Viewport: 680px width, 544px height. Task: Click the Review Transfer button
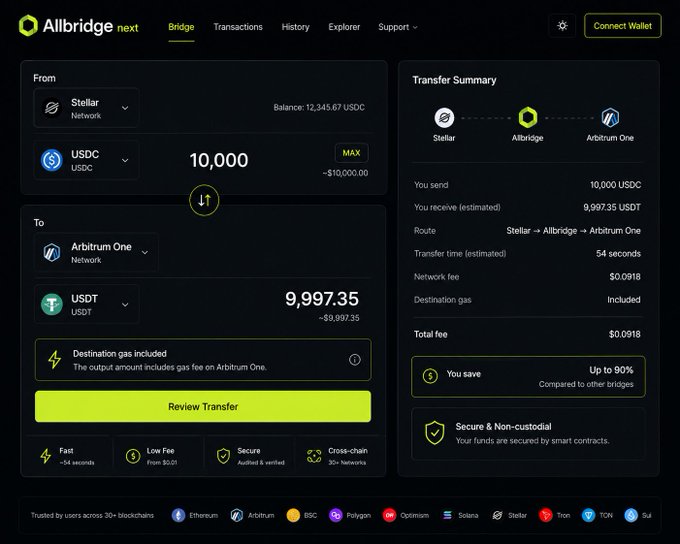[x=203, y=406]
